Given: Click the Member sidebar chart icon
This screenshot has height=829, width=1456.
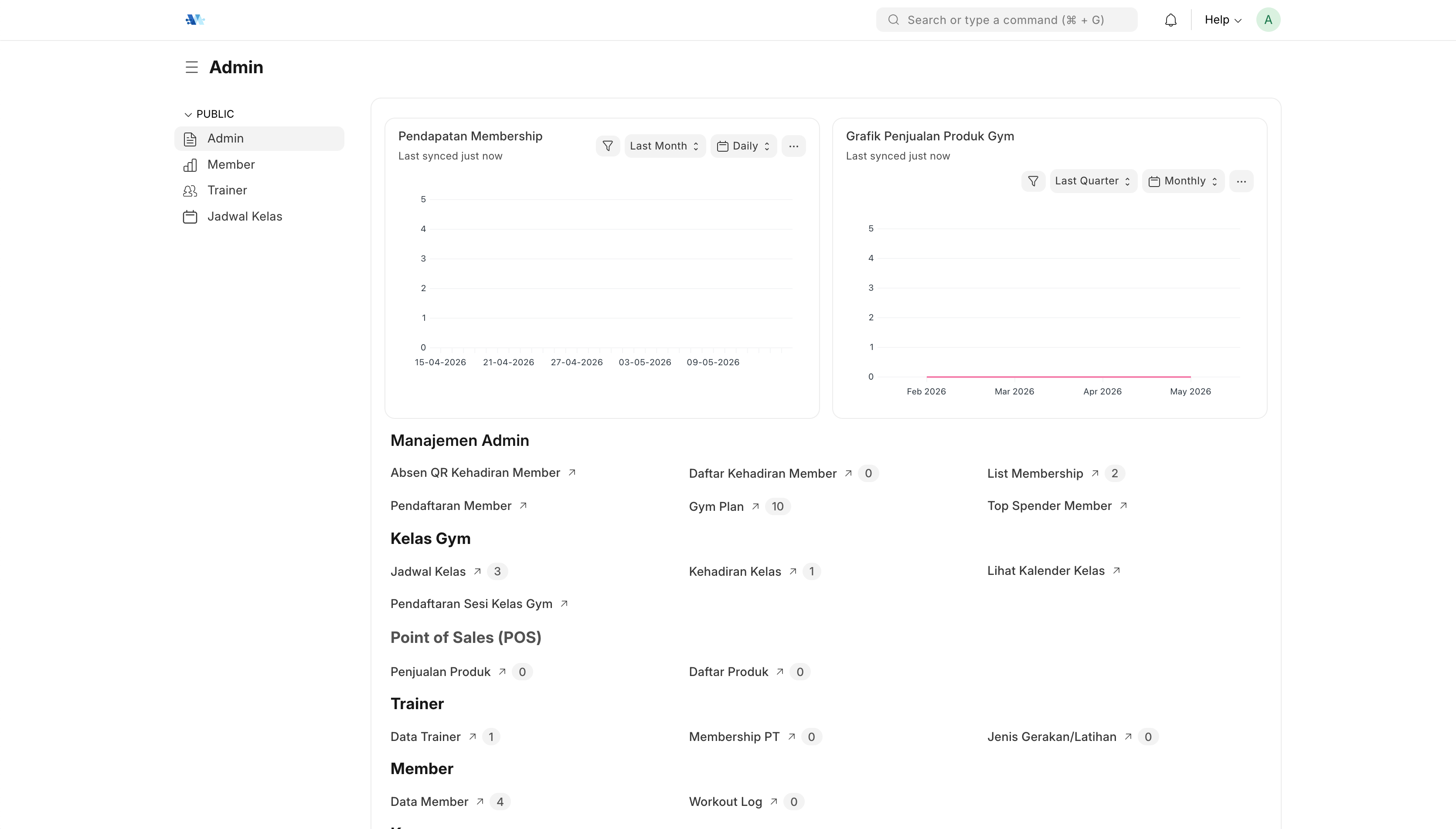Looking at the screenshot, I should [190, 165].
